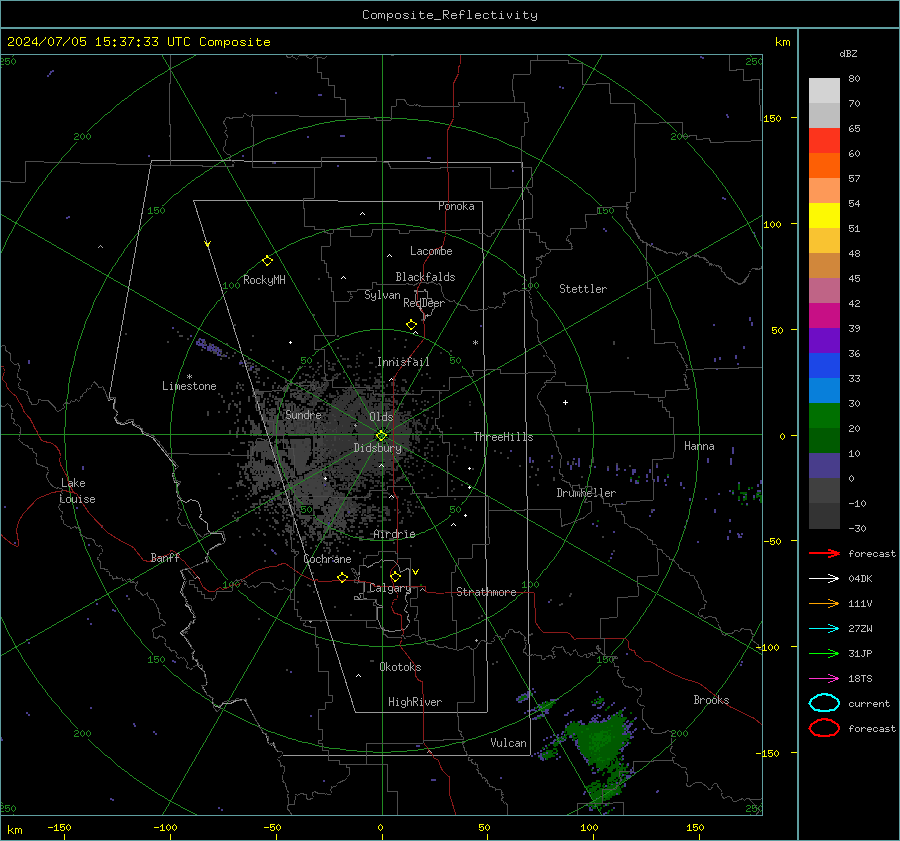This screenshot has width=900, height=841.
Task: Click the Calgary city label
Action: pyautogui.click(x=390, y=588)
